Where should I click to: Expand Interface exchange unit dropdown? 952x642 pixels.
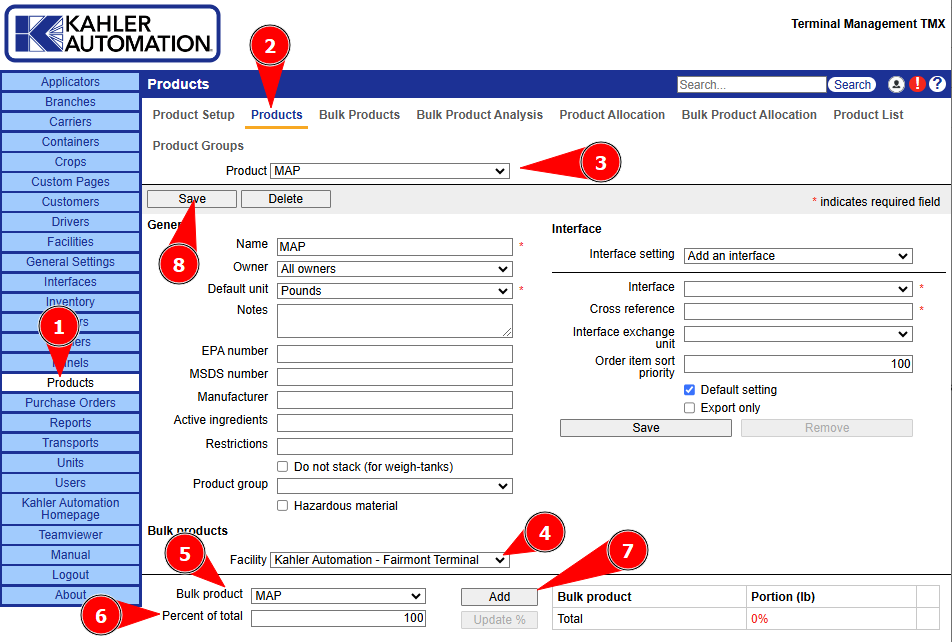tap(798, 333)
